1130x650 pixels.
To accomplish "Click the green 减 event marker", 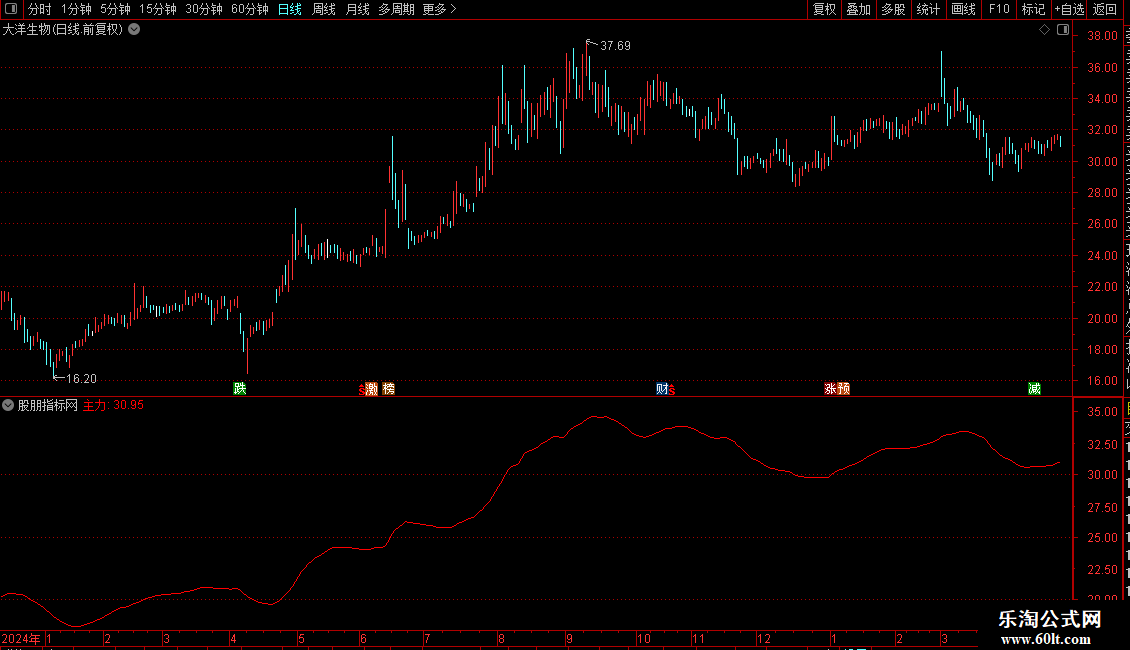I will click(x=1034, y=389).
